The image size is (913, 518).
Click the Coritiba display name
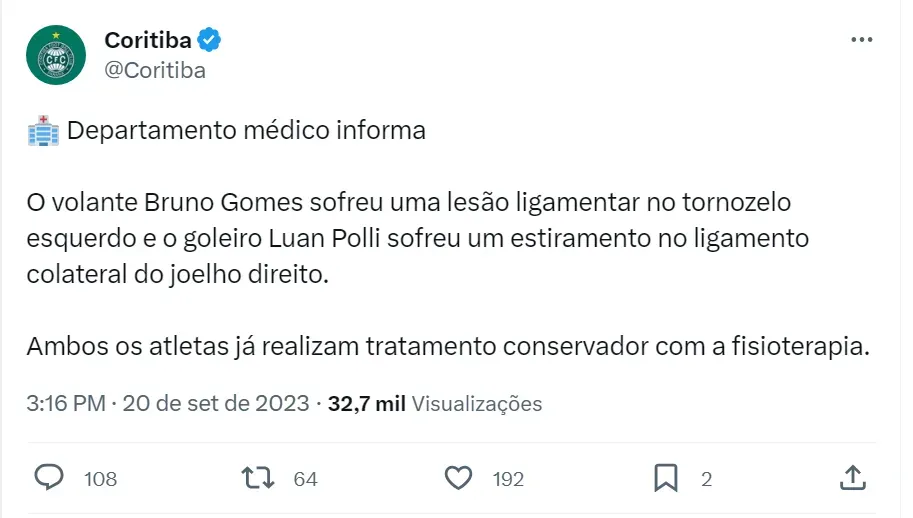[x=148, y=40]
